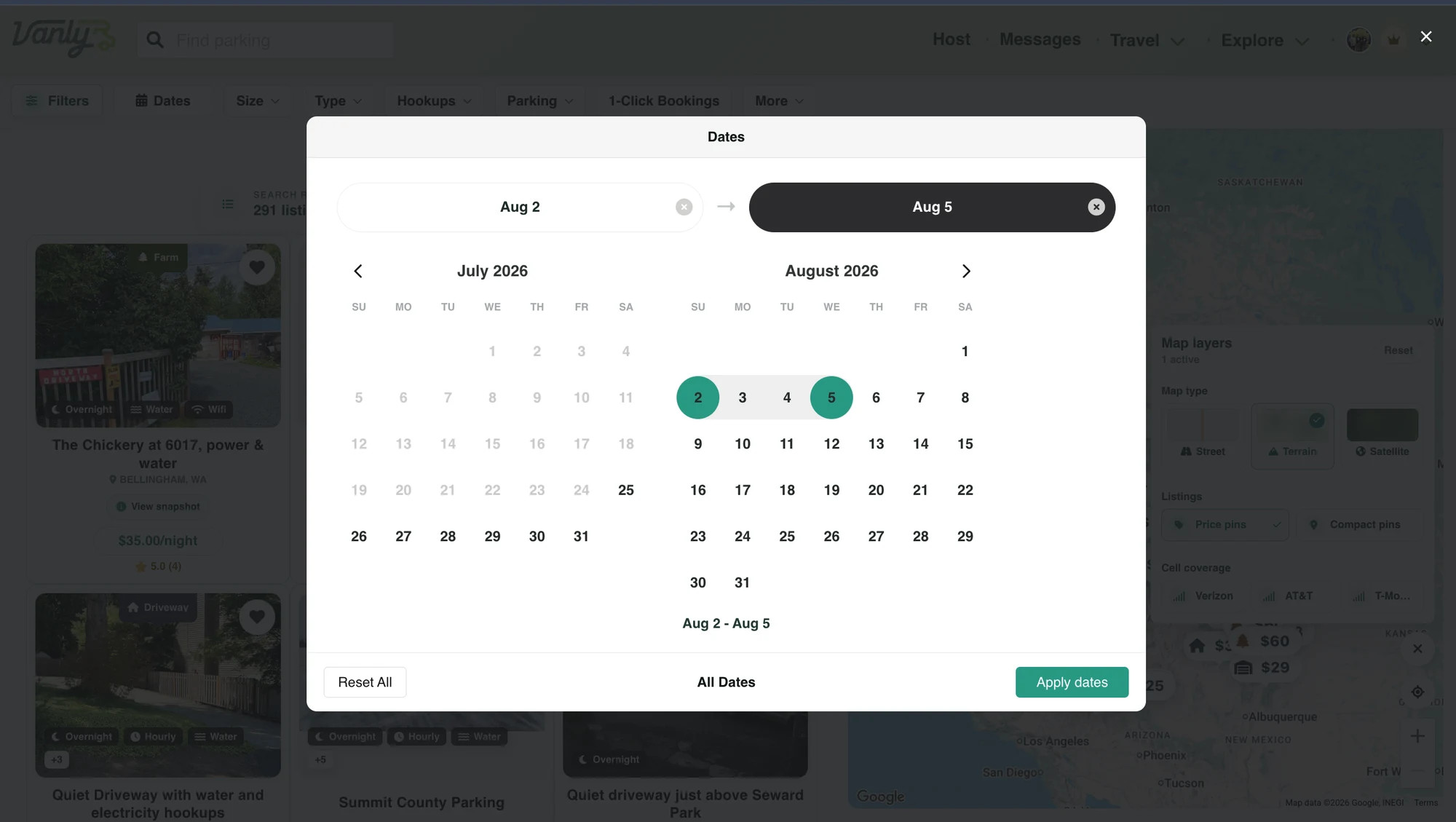Expand the Type filter dropdown
The width and height of the screenshot is (1456, 822).
tap(339, 101)
